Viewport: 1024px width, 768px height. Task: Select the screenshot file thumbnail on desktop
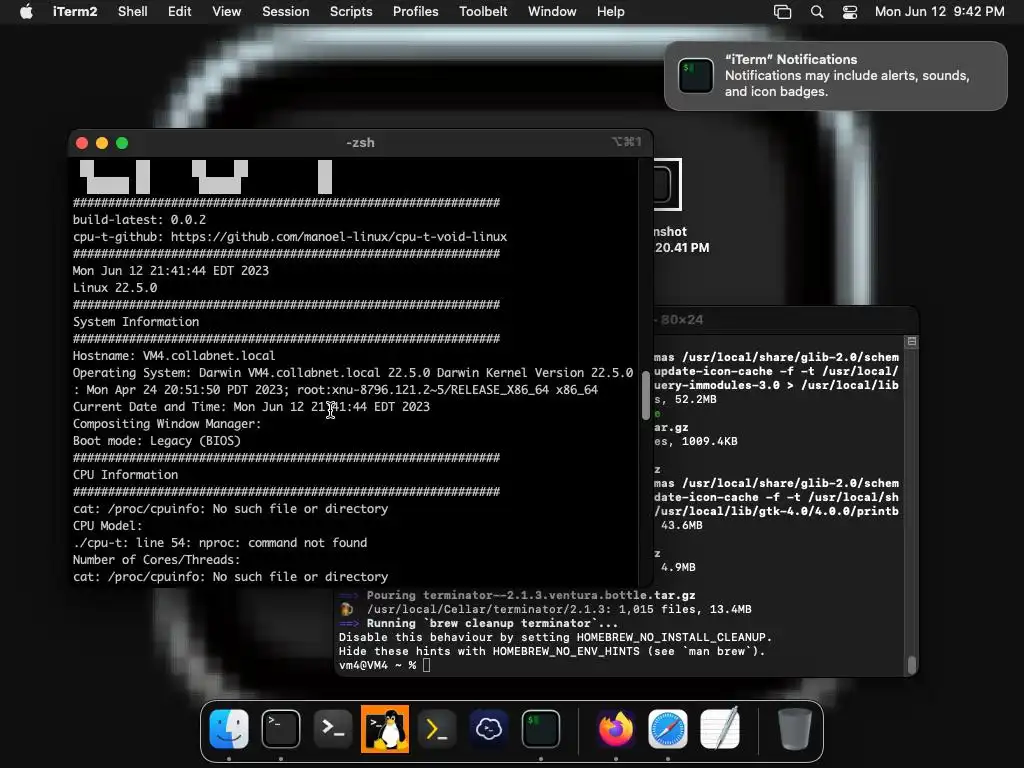pyautogui.click(x=667, y=185)
